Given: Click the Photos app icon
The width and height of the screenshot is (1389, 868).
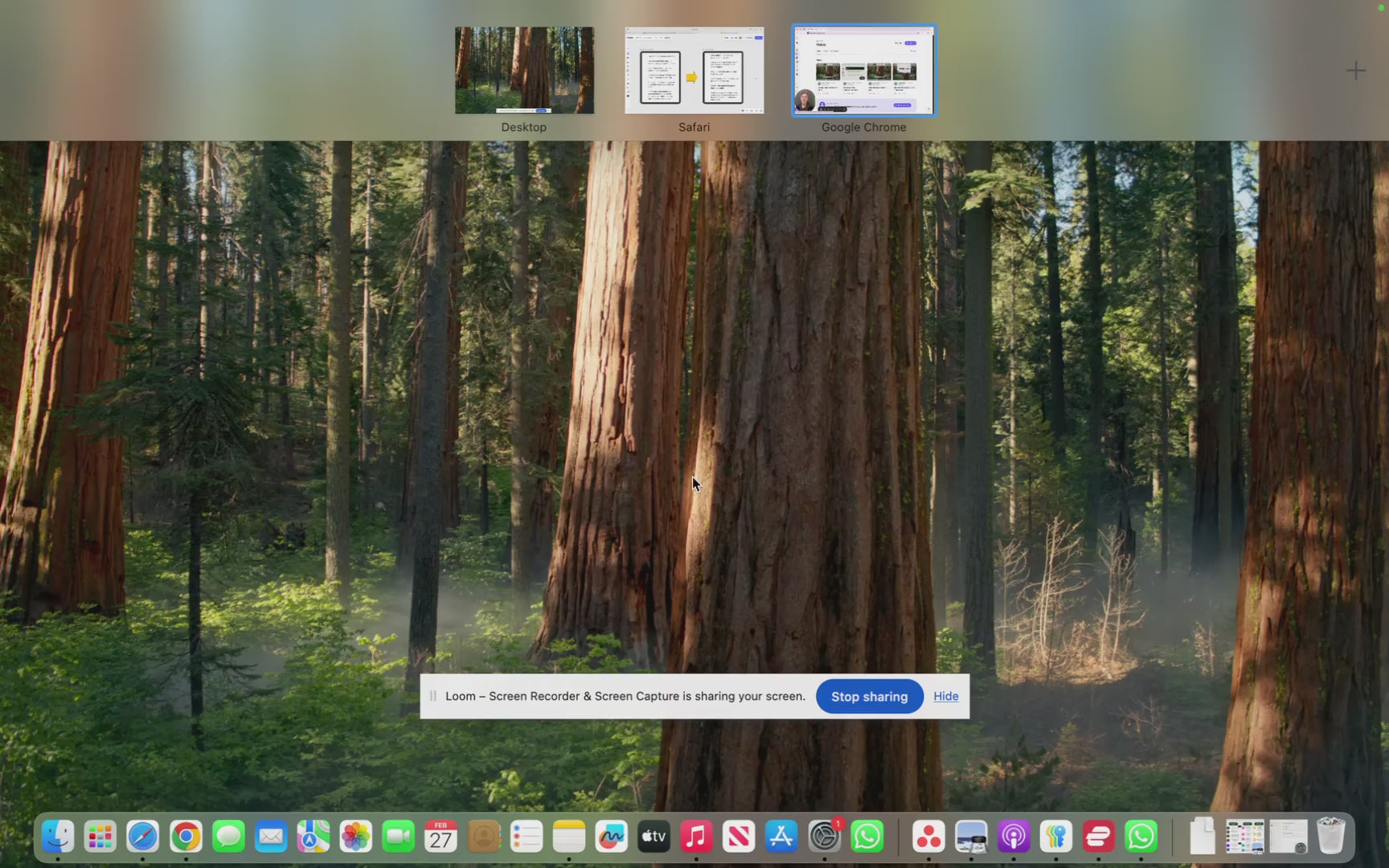Looking at the screenshot, I should tap(355, 837).
